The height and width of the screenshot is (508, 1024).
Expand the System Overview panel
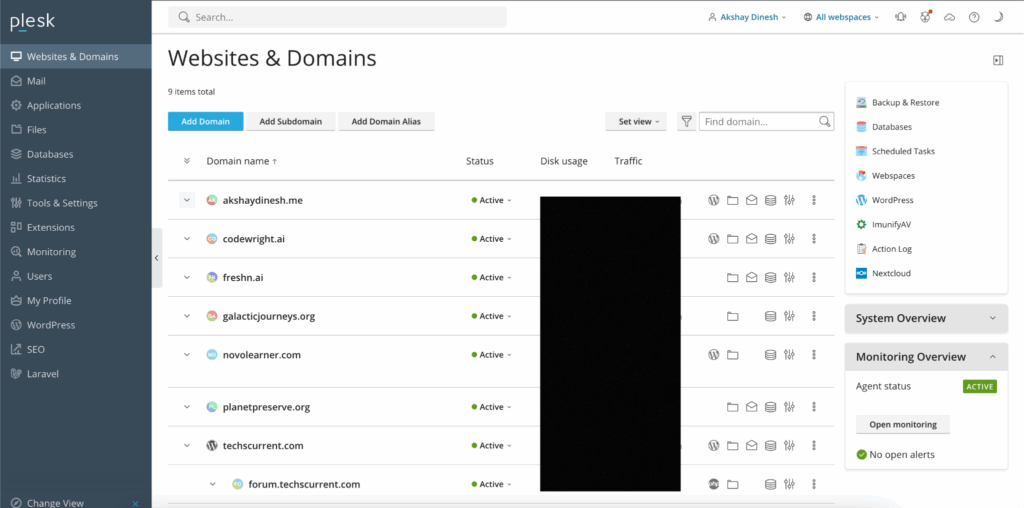(x=926, y=318)
